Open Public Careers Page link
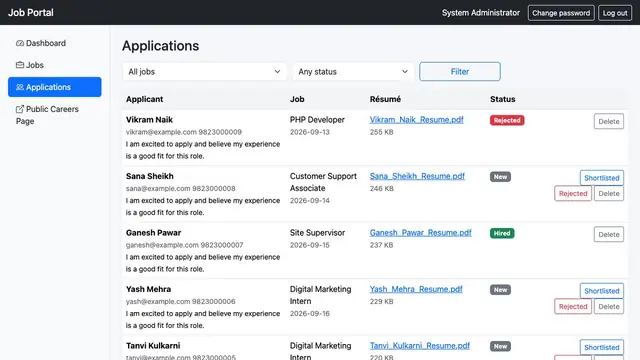Viewport: 640px width, 360px height. (55, 115)
